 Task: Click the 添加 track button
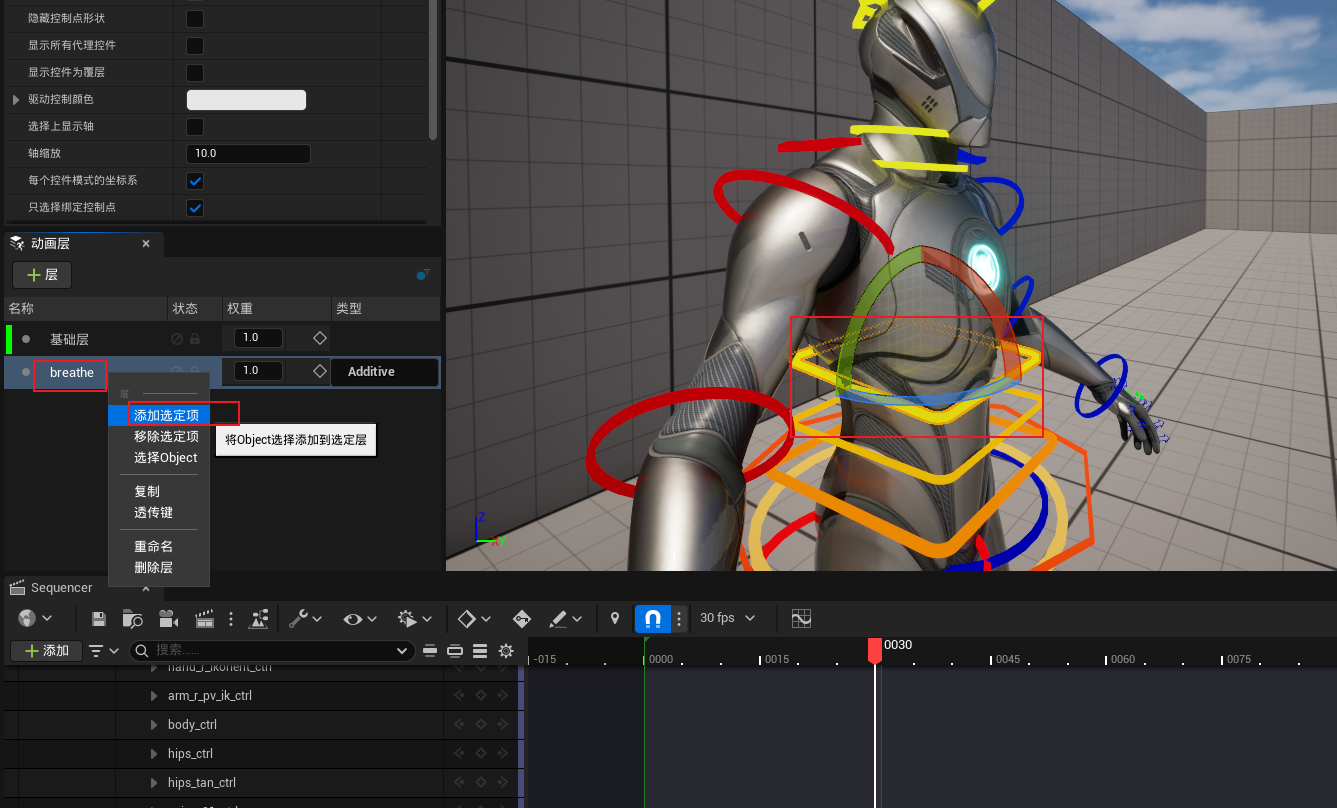46,651
